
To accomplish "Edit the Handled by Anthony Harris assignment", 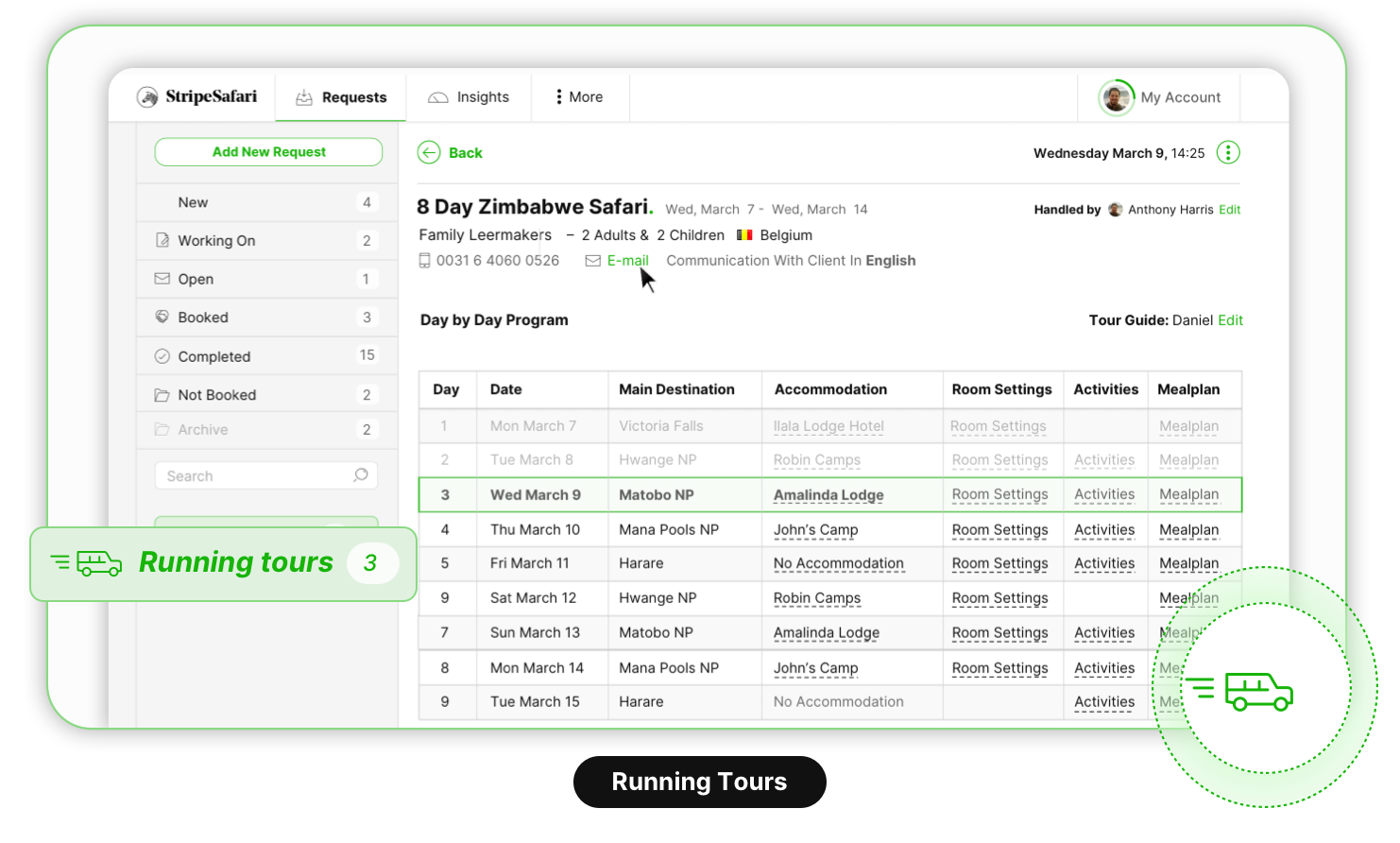I will click(1229, 210).
